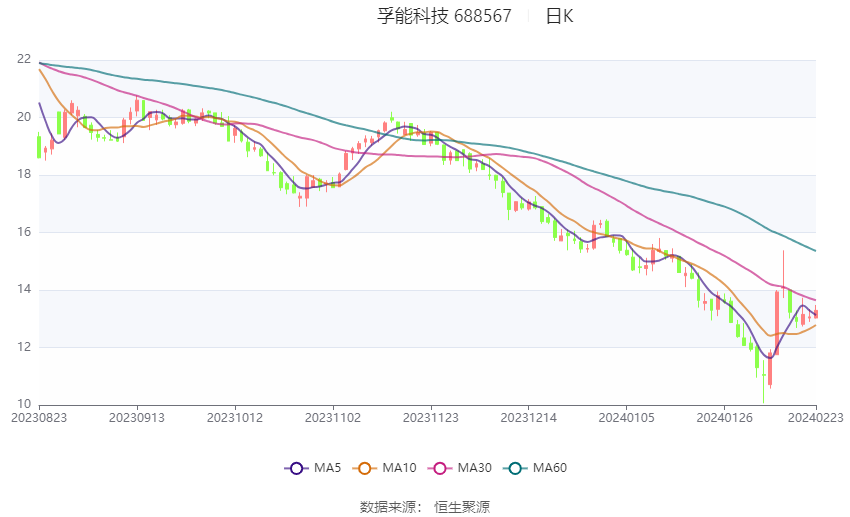The image size is (850, 517).
Task: Click the 数据来源 label
Action: click(388, 507)
